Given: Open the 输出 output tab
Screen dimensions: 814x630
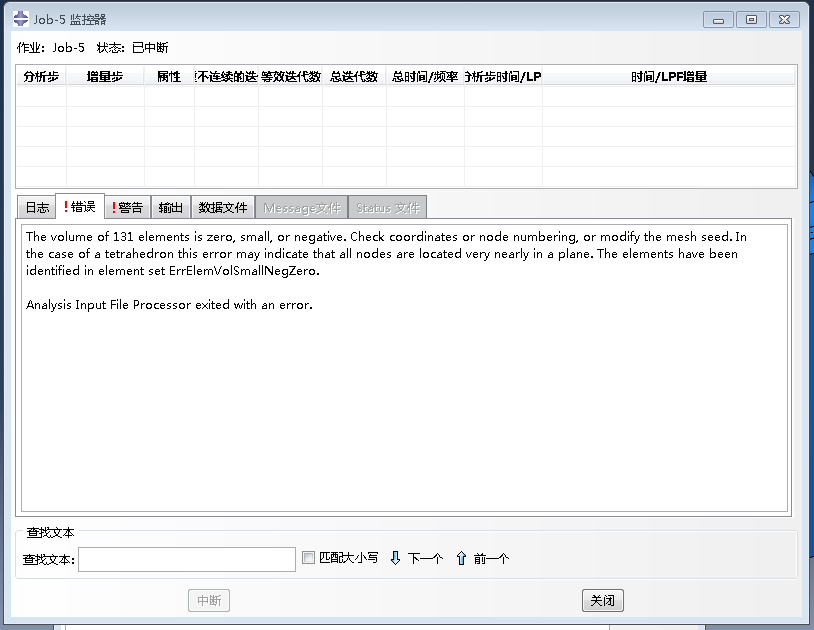Looking at the screenshot, I should [x=170, y=206].
